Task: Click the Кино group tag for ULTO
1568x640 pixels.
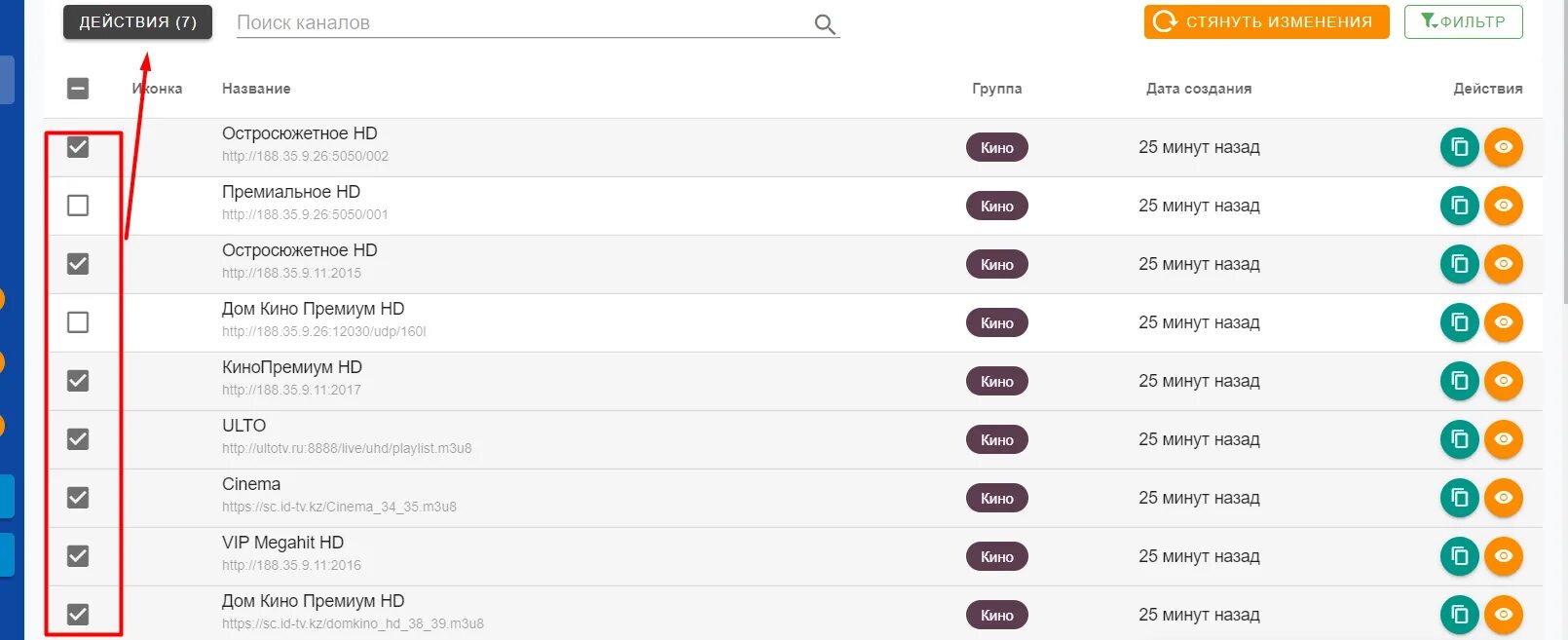Action: coord(997,439)
